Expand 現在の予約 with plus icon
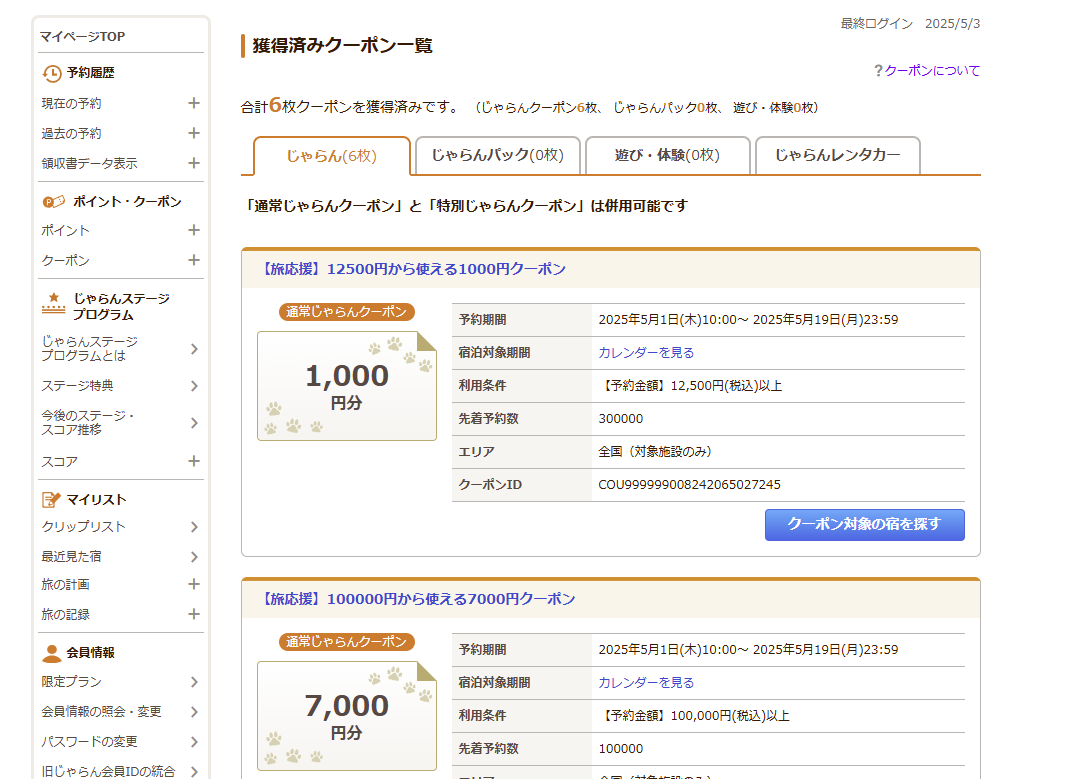This screenshot has width=1065, height=779. pos(194,103)
